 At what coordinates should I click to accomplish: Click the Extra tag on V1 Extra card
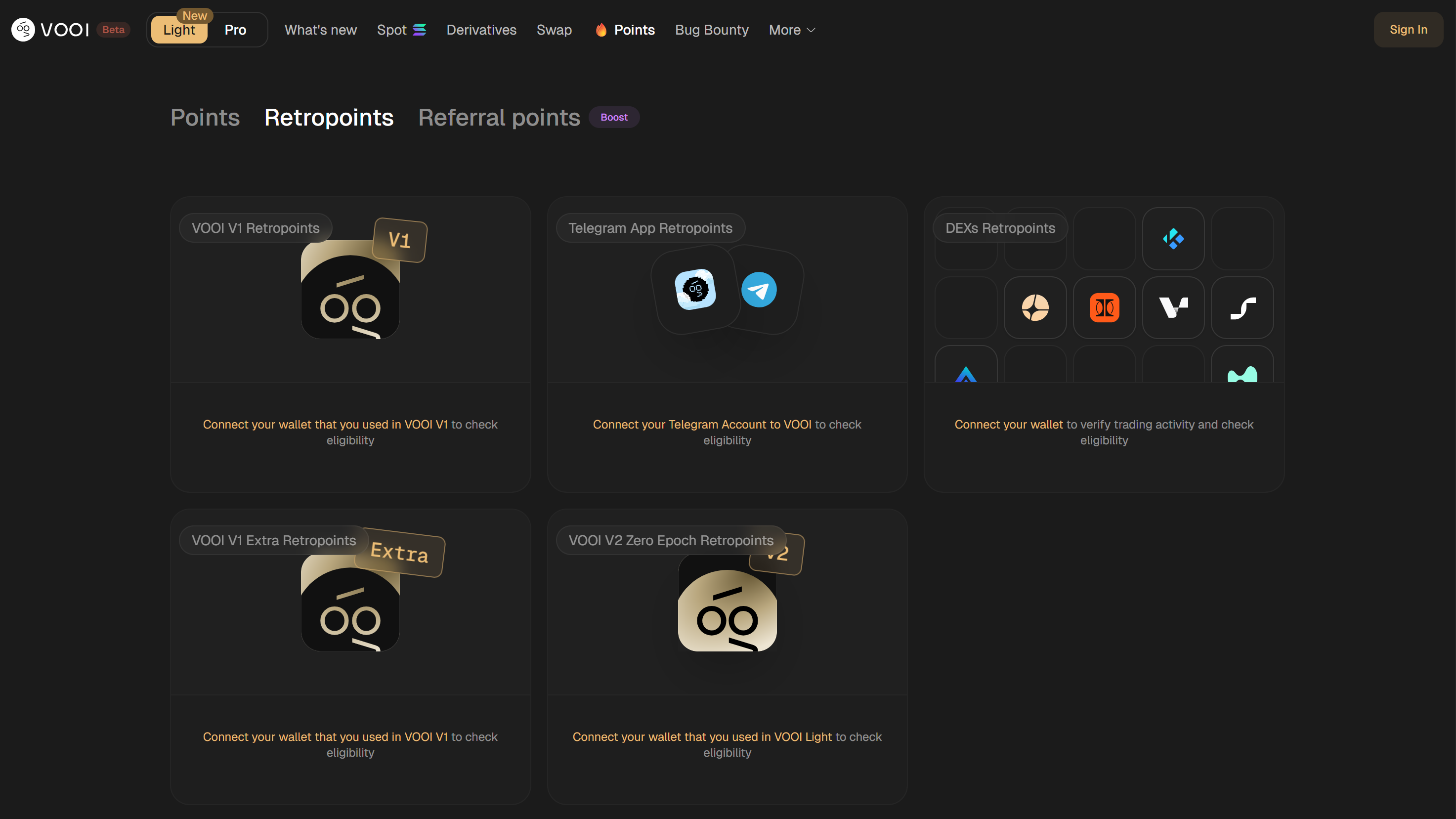(x=400, y=552)
